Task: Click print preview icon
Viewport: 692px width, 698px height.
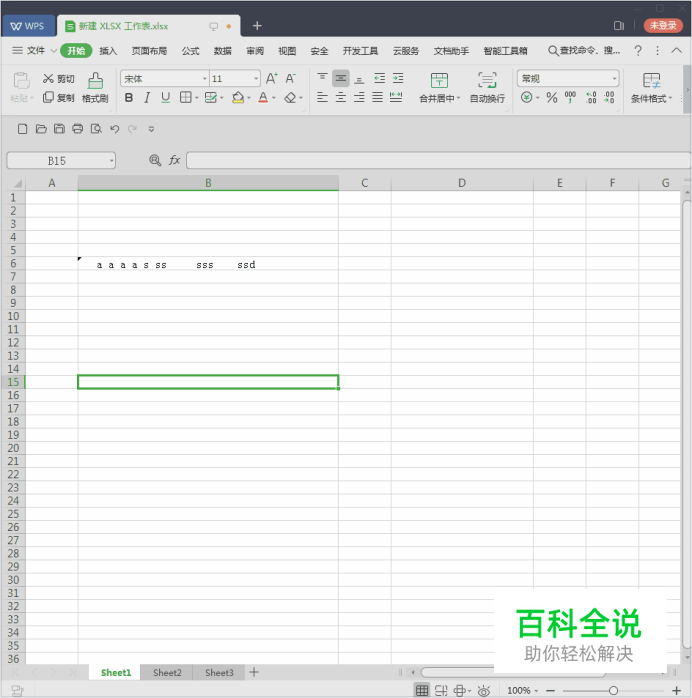Action: pos(96,129)
